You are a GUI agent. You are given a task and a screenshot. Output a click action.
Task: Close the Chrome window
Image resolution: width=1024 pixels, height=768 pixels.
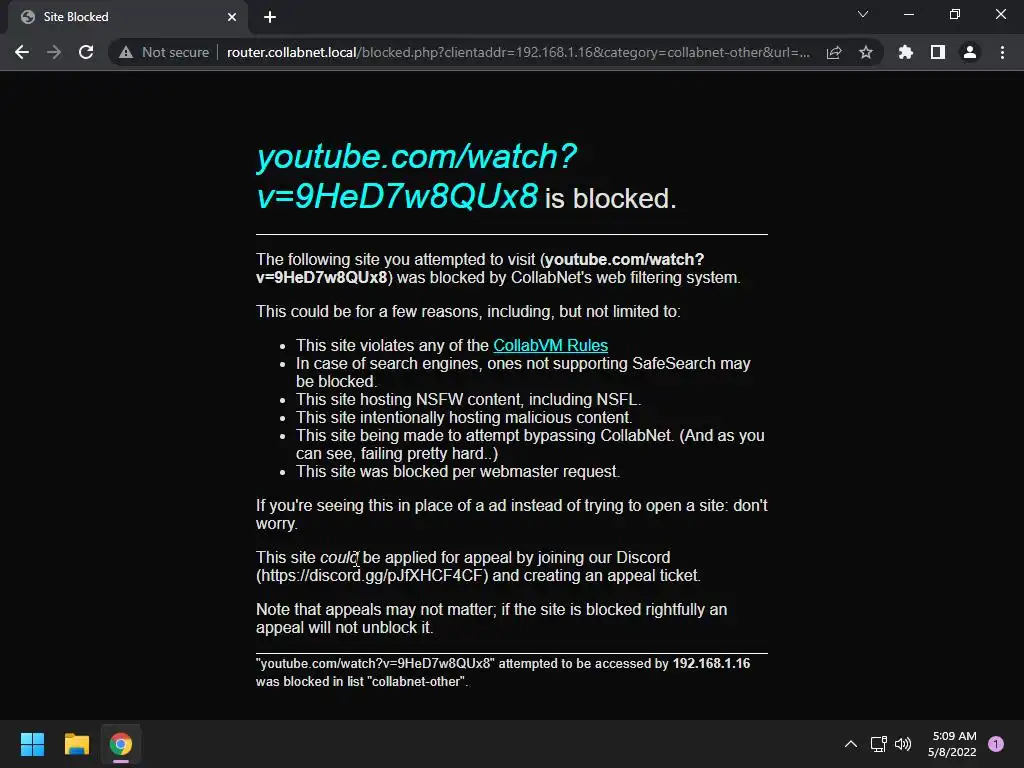1000,14
